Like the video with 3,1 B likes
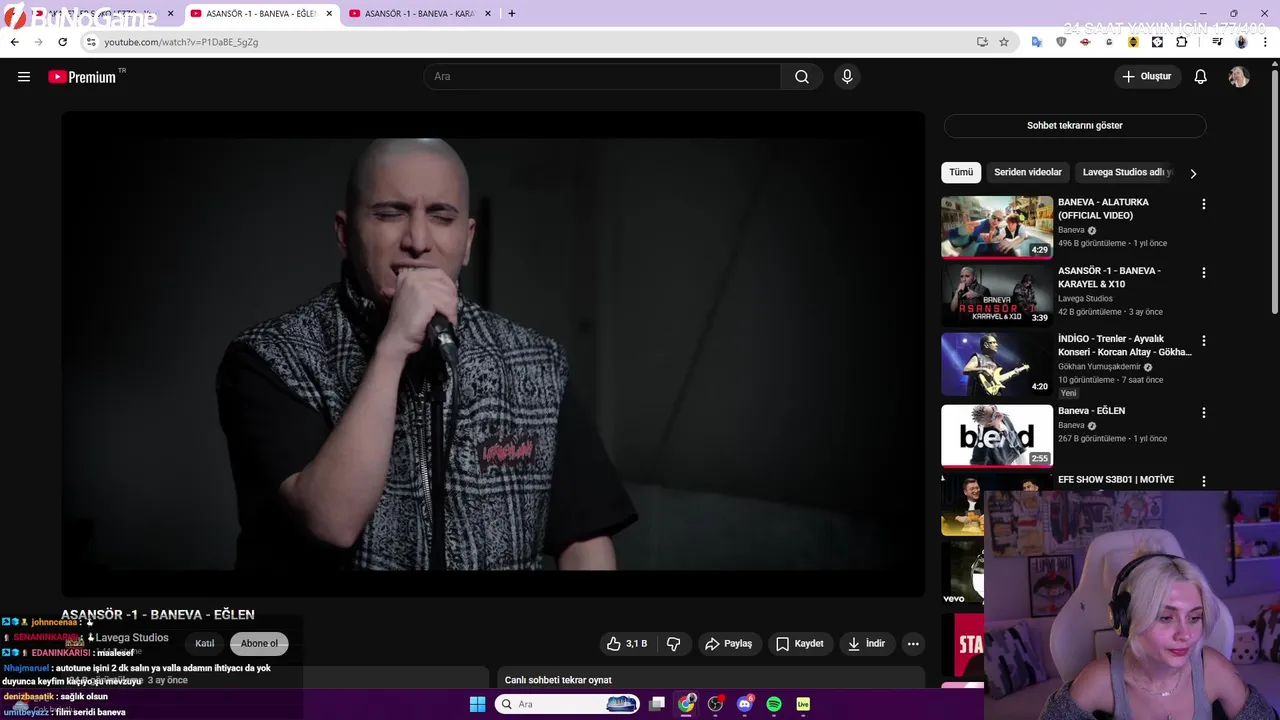 (x=628, y=644)
